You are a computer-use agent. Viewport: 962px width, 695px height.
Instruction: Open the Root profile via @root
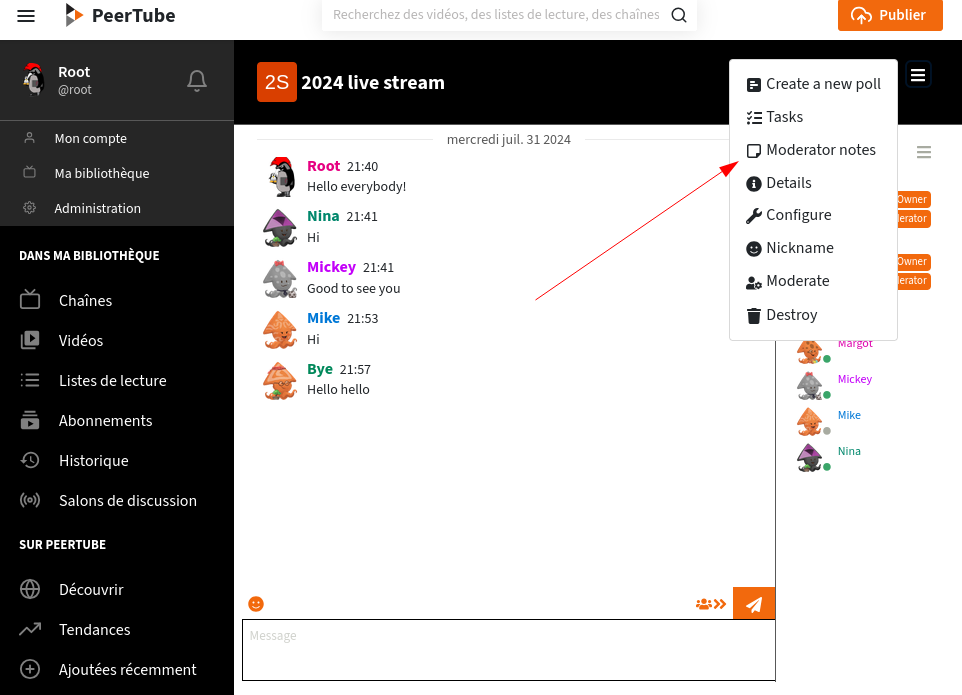tap(74, 89)
